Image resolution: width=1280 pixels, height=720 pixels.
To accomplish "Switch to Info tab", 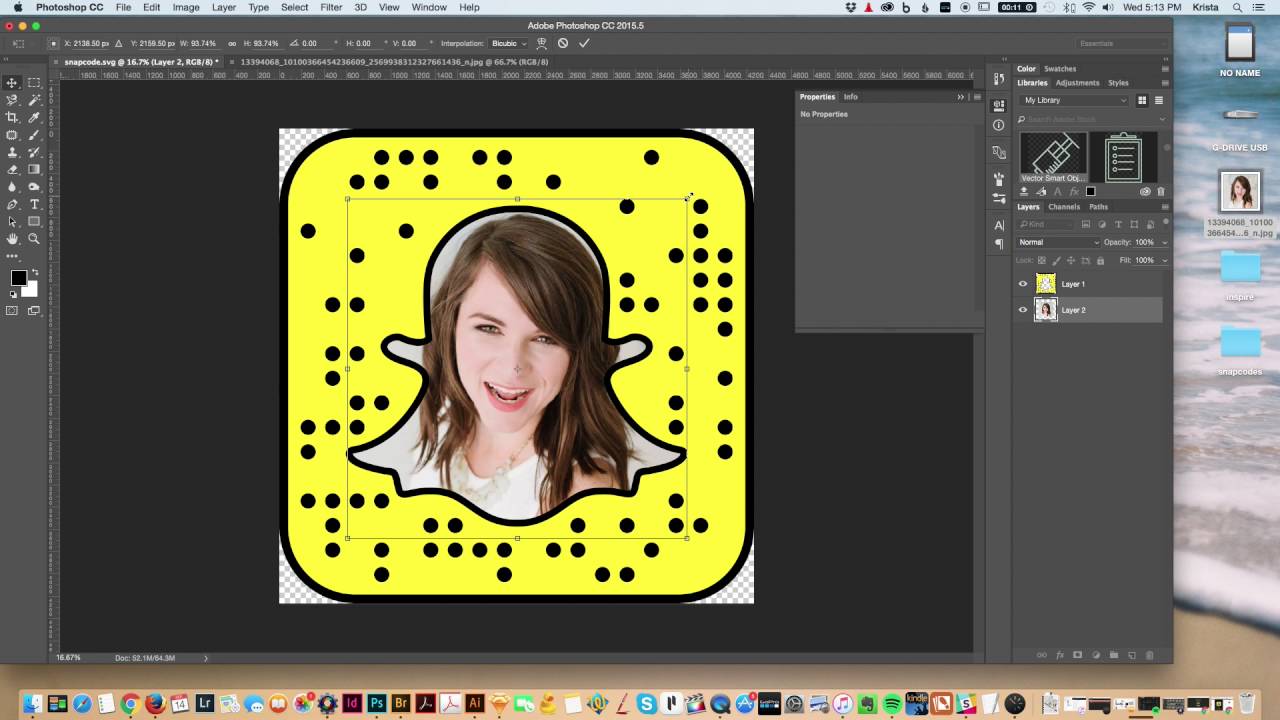I will [x=850, y=97].
